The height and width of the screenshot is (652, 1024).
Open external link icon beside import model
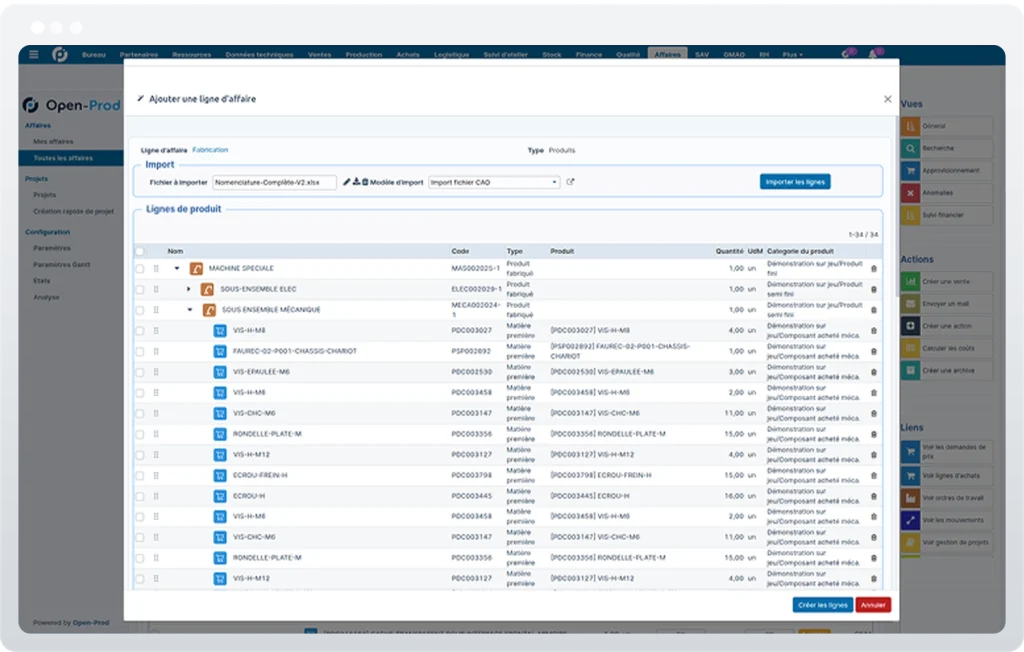pyautogui.click(x=570, y=182)
